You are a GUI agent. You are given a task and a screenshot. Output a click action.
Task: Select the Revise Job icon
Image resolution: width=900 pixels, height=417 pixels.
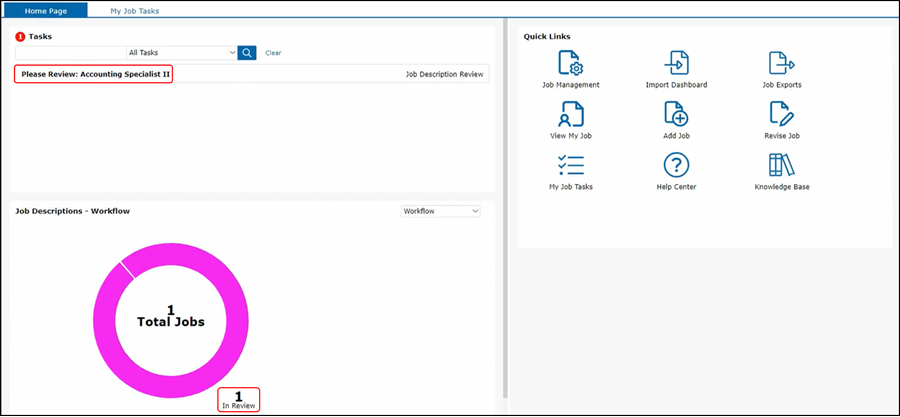click(781, 114)
